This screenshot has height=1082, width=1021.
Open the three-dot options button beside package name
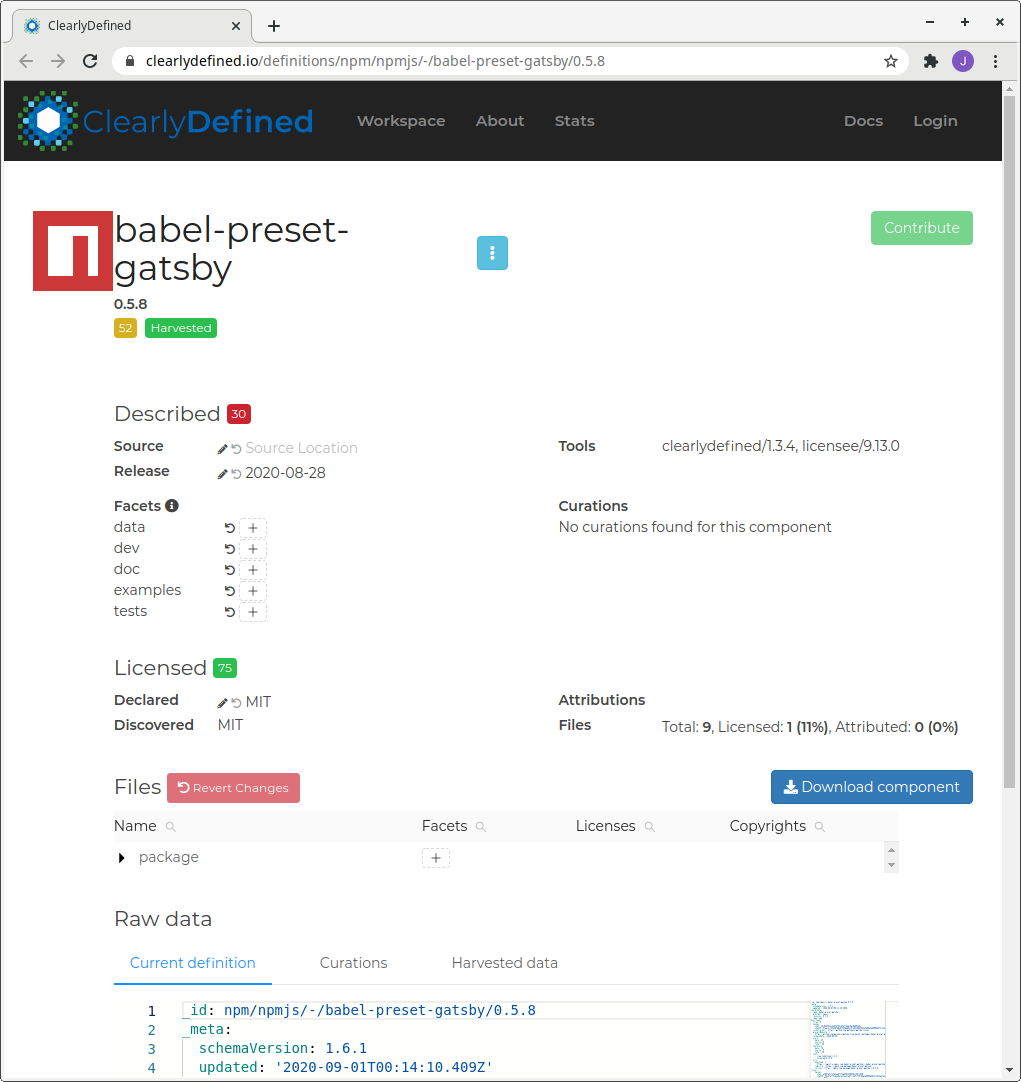coord(492,253)
